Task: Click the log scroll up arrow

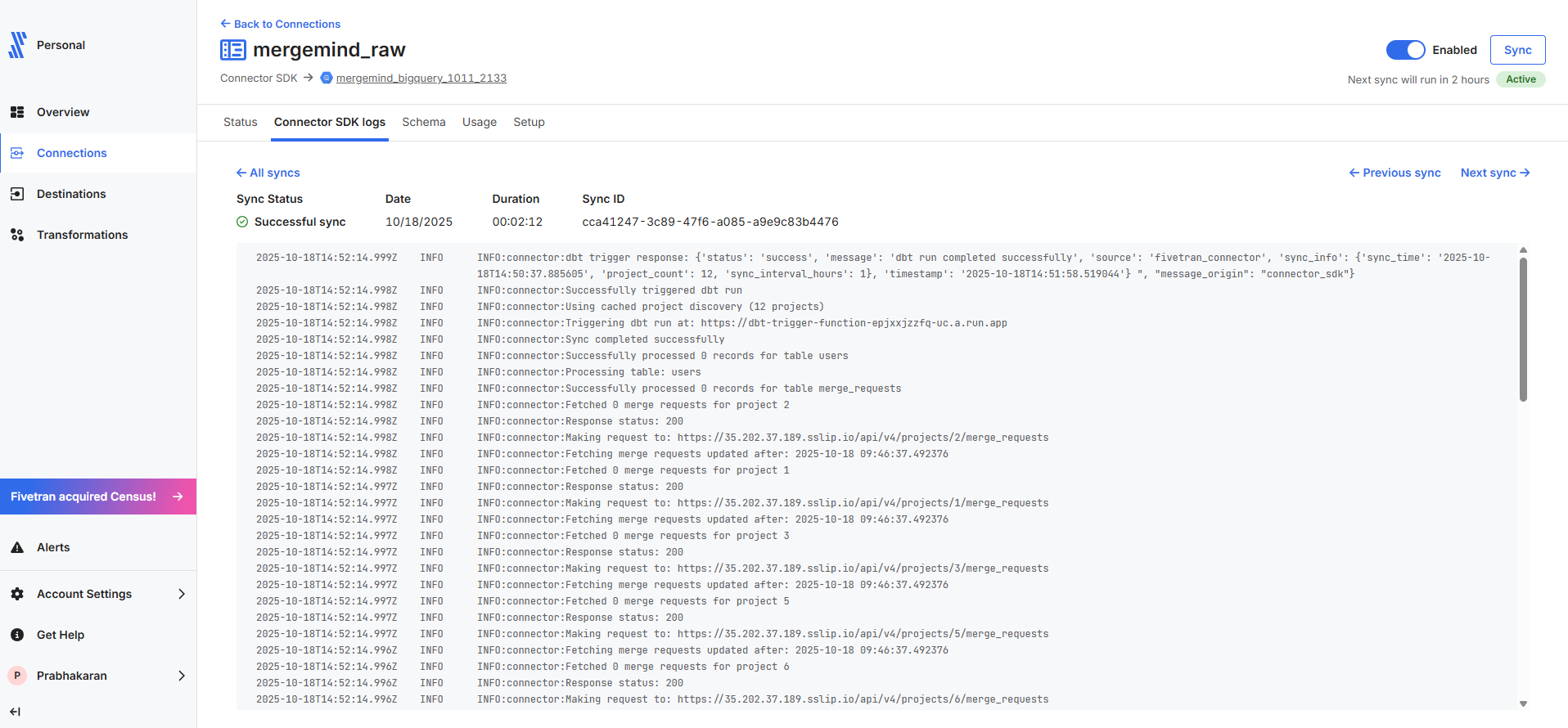Action: (x=1523, y=250)
